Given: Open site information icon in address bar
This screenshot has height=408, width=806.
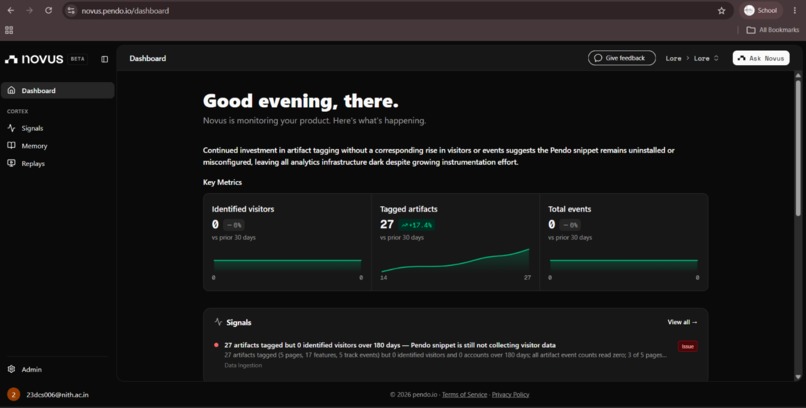Looking at the screenshot, I should pyautogui.click(x=71, y=10).
